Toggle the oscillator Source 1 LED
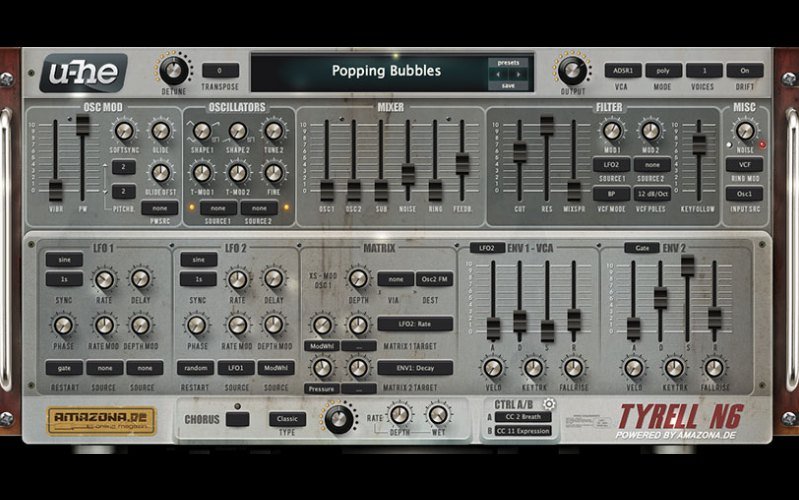Screen dimensions: 799x500 tap(192, 207)
